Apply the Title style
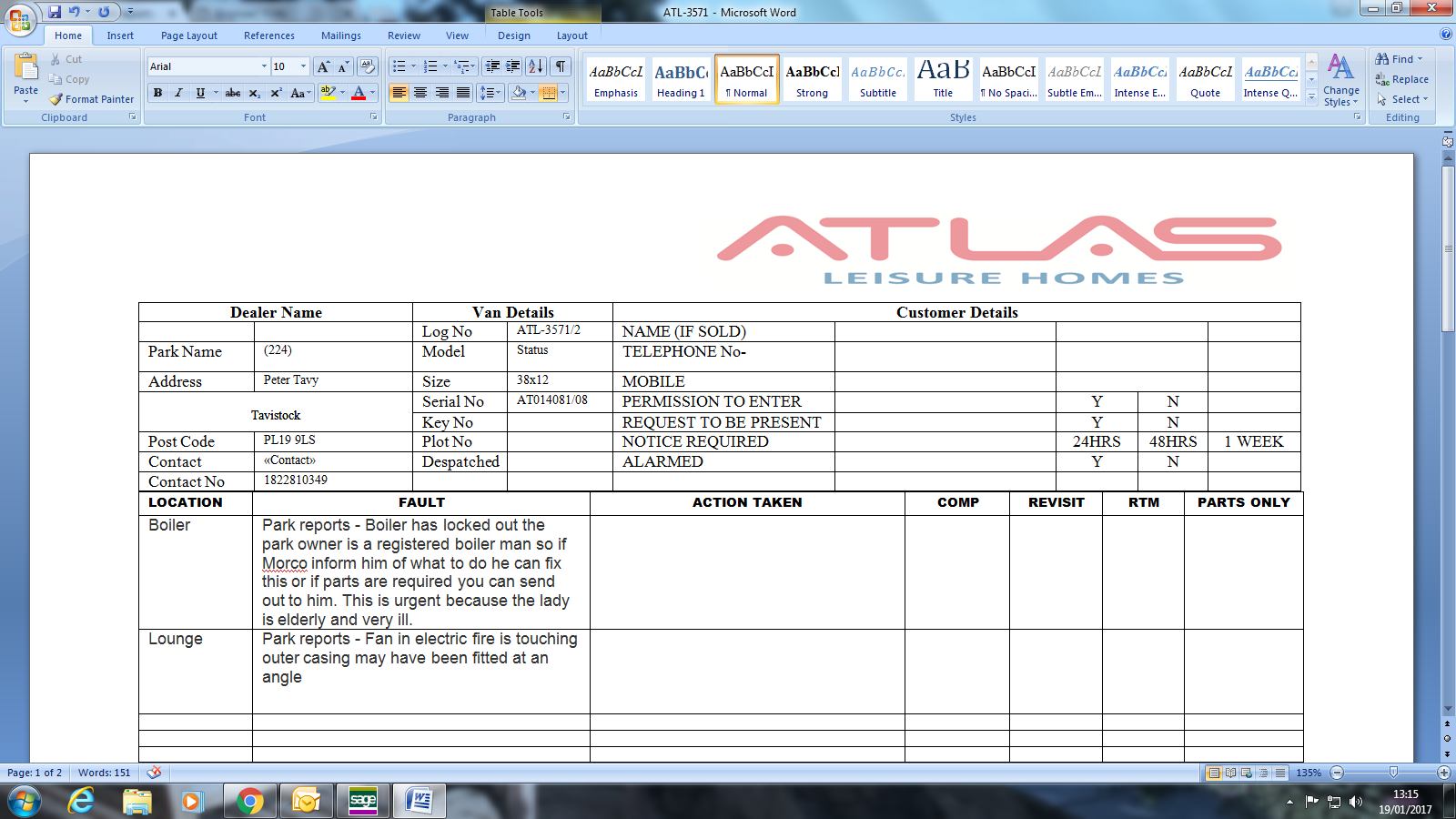This screenshot has width=1456, height=819. [943, 80]
